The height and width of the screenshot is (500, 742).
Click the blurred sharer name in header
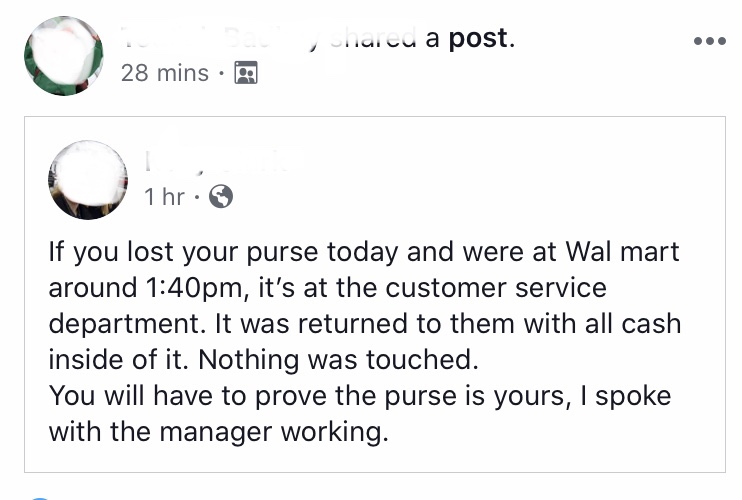click(x=220, y=39)
